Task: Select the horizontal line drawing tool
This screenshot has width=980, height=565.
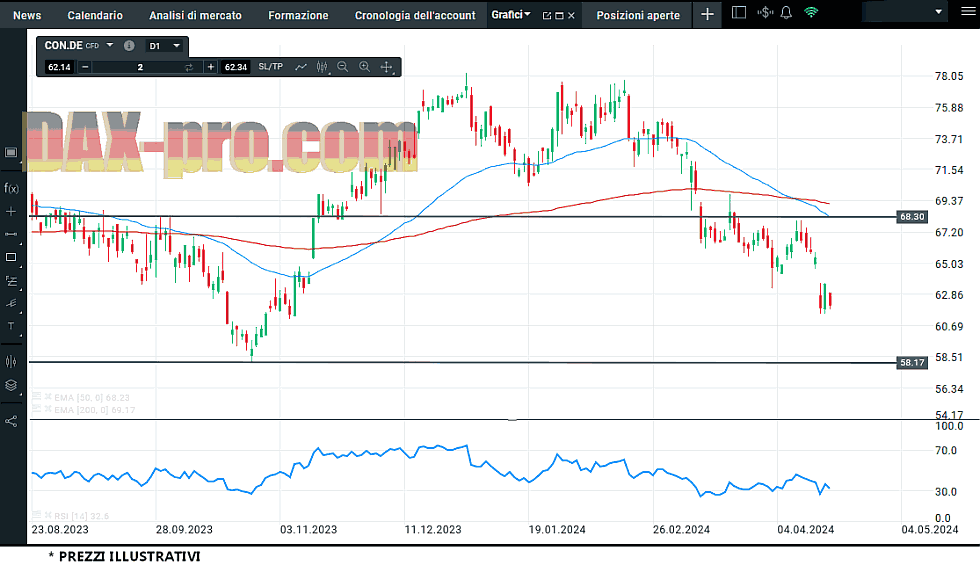Action: [11, 234]
